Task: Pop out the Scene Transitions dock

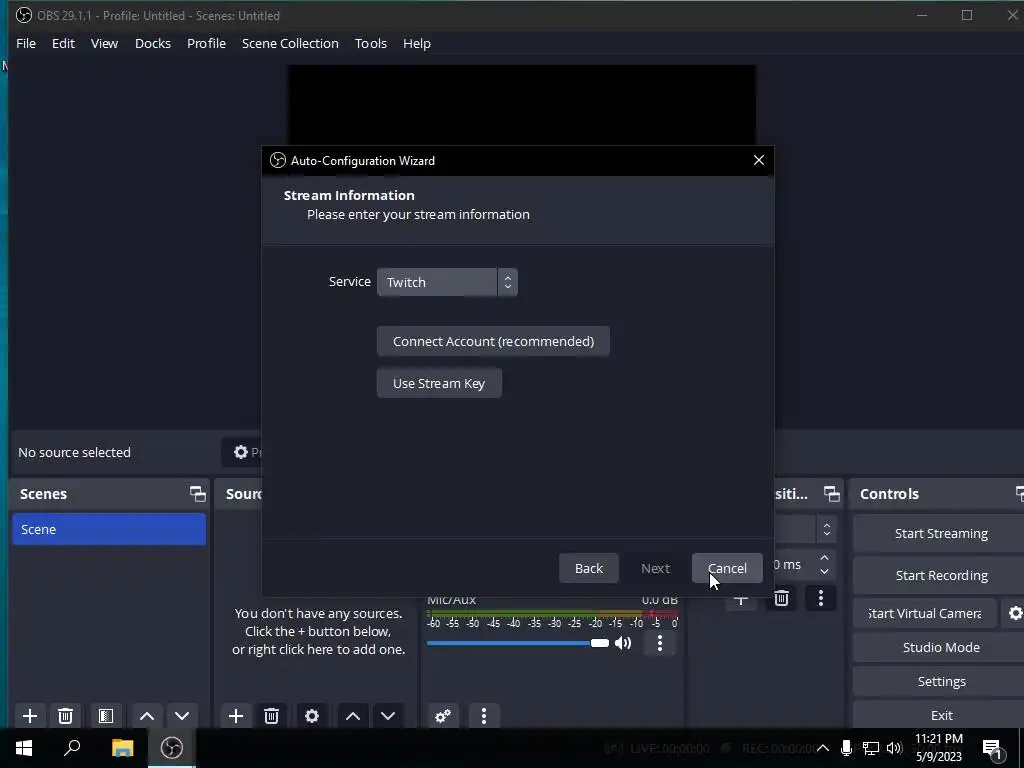Action: click(831, 494)
